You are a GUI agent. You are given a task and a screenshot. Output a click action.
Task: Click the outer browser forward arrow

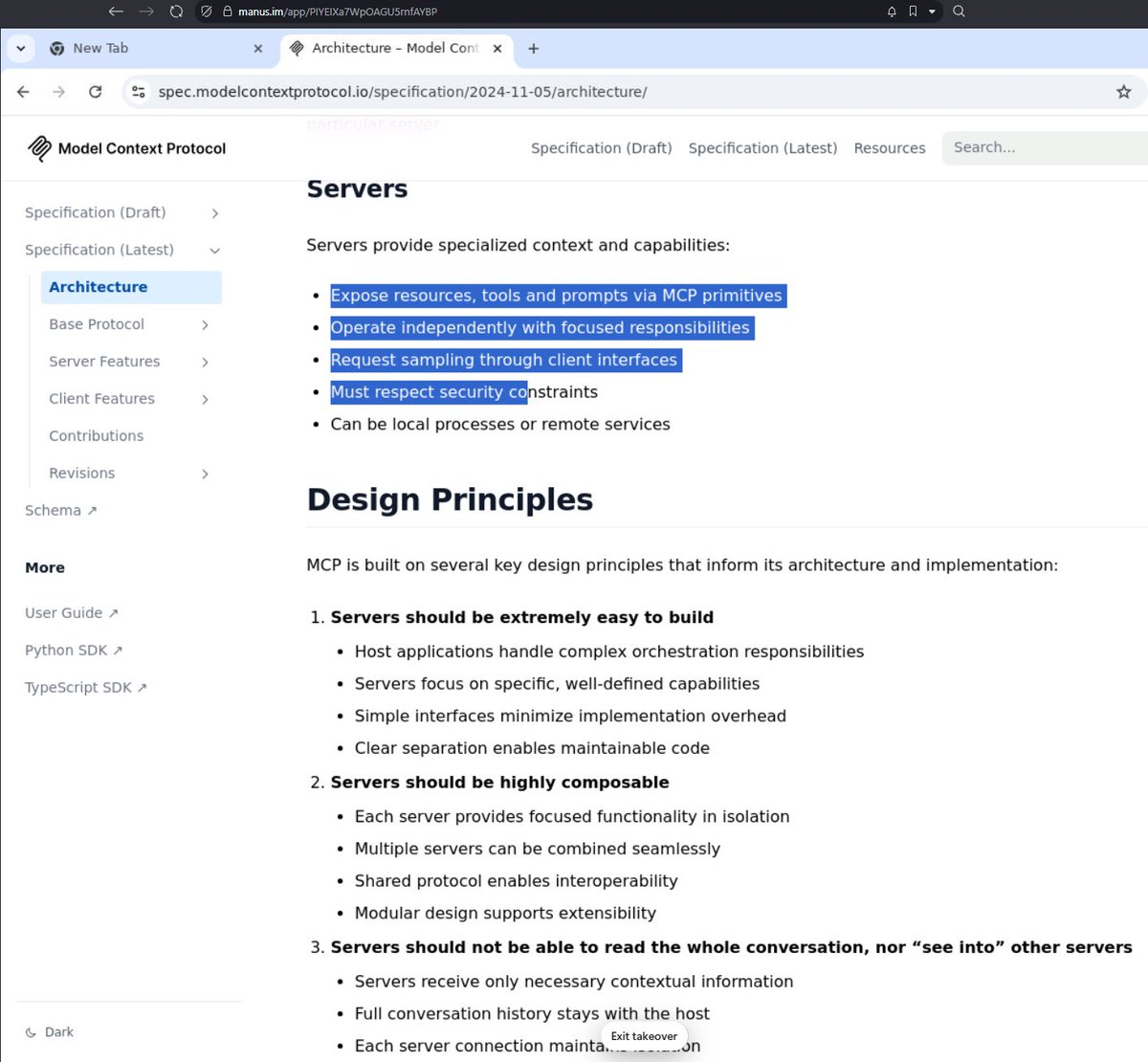[x=146, y=11]
